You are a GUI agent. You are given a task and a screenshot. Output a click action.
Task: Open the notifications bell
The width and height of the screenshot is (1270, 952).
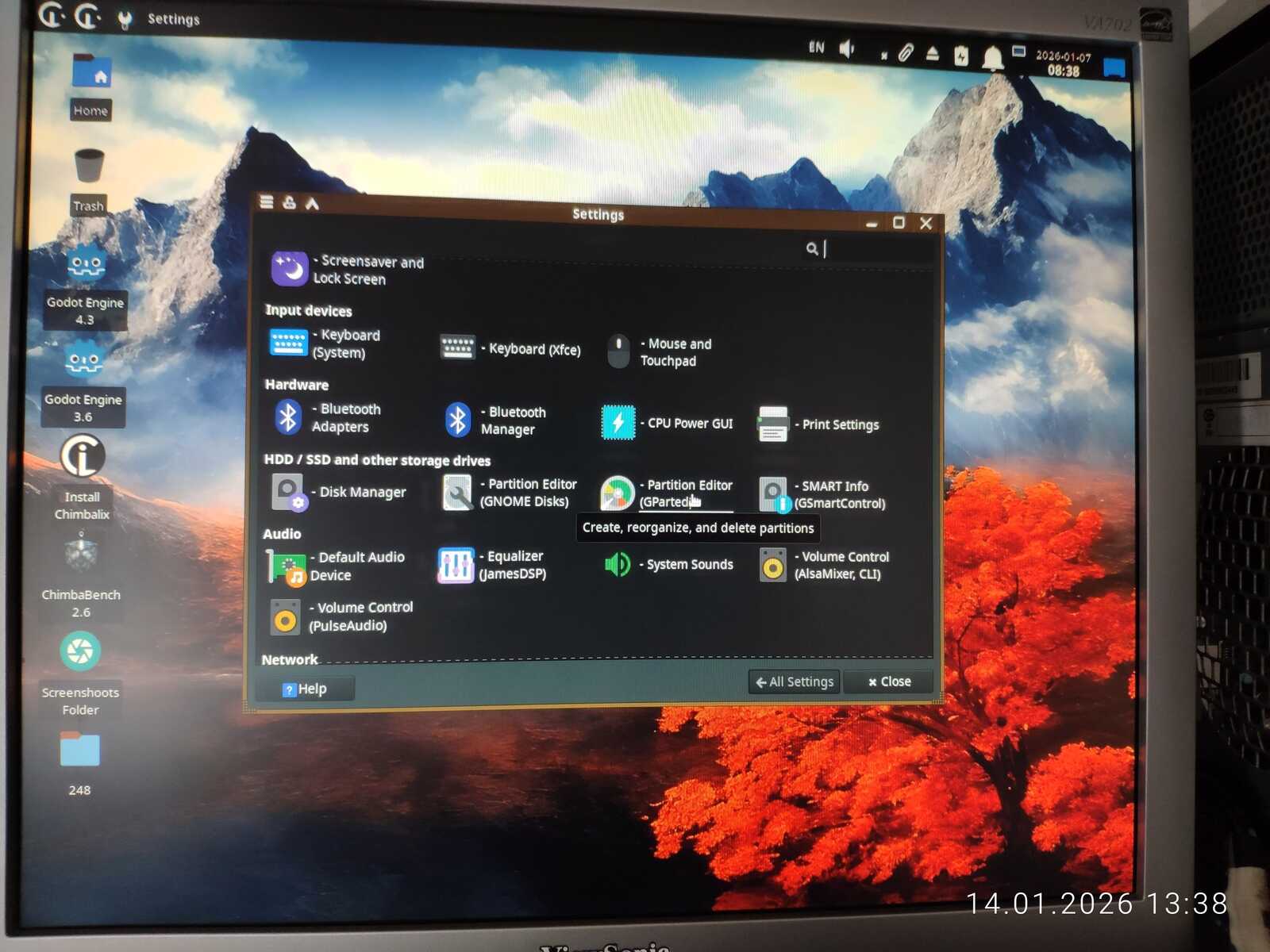point(992,58)
